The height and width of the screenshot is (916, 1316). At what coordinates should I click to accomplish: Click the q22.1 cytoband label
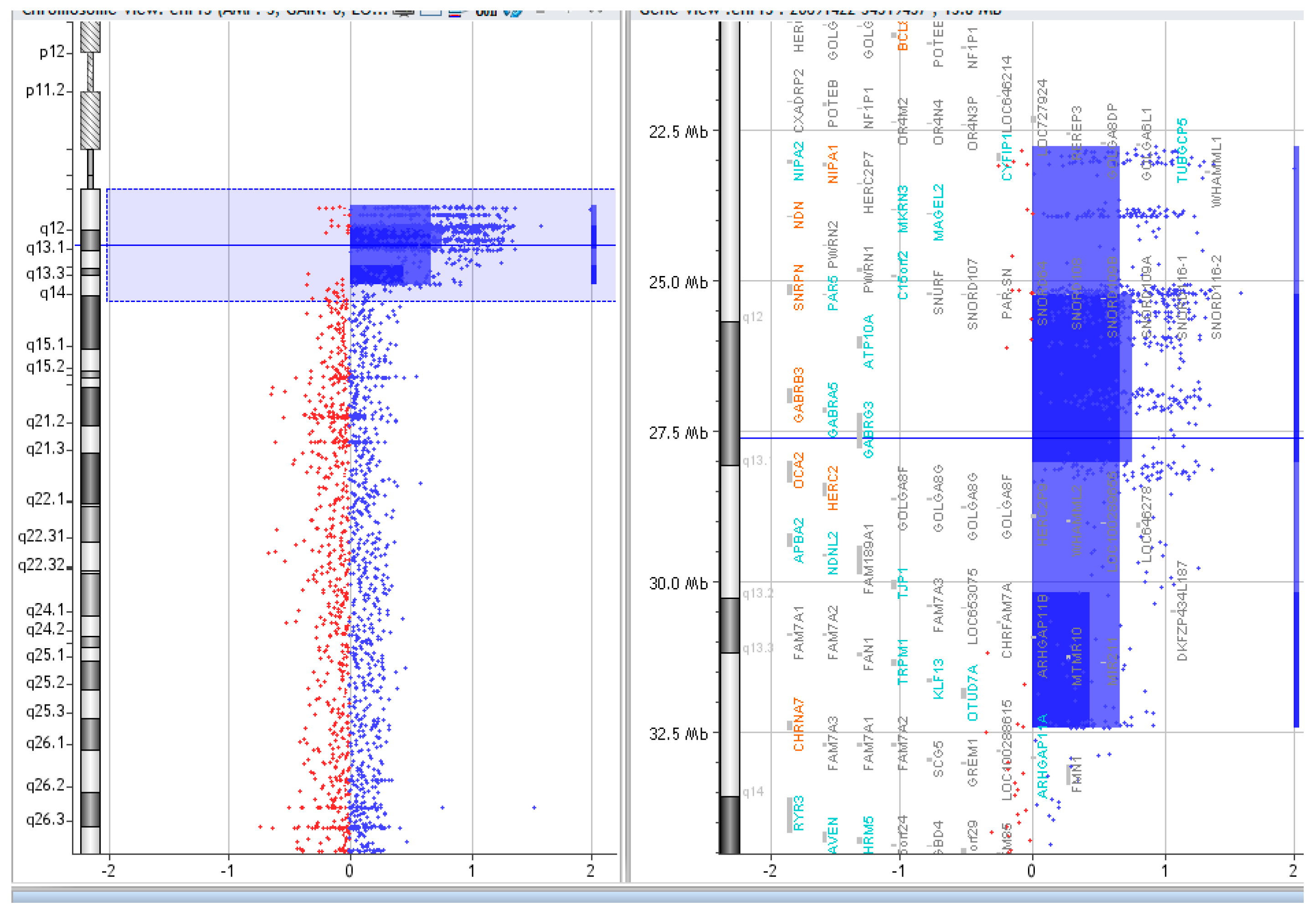point(45,499)
